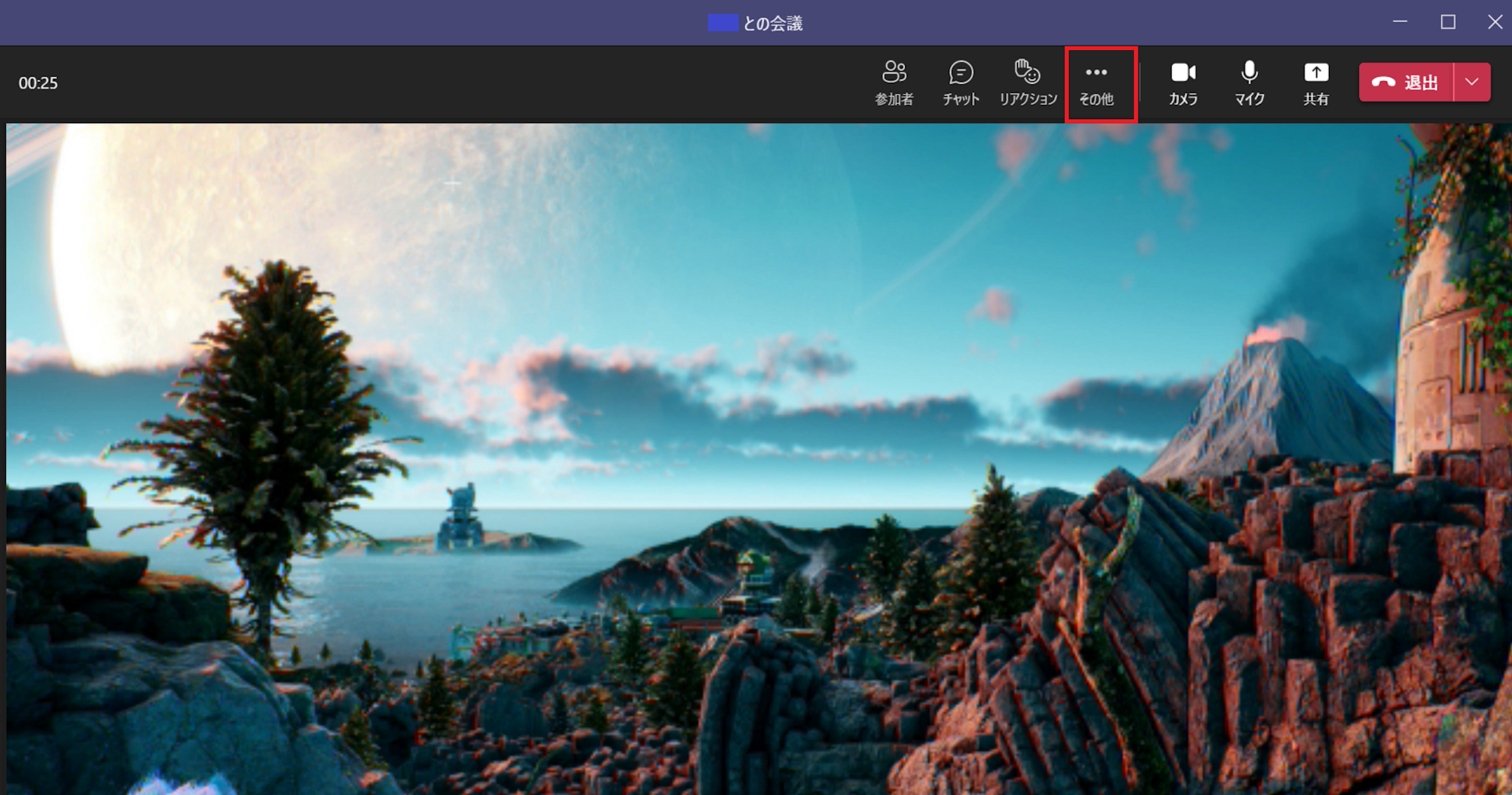Viewport: 1512px width, 795px height.
Task: Click the center of the video feed
Action: coord(756,458)
